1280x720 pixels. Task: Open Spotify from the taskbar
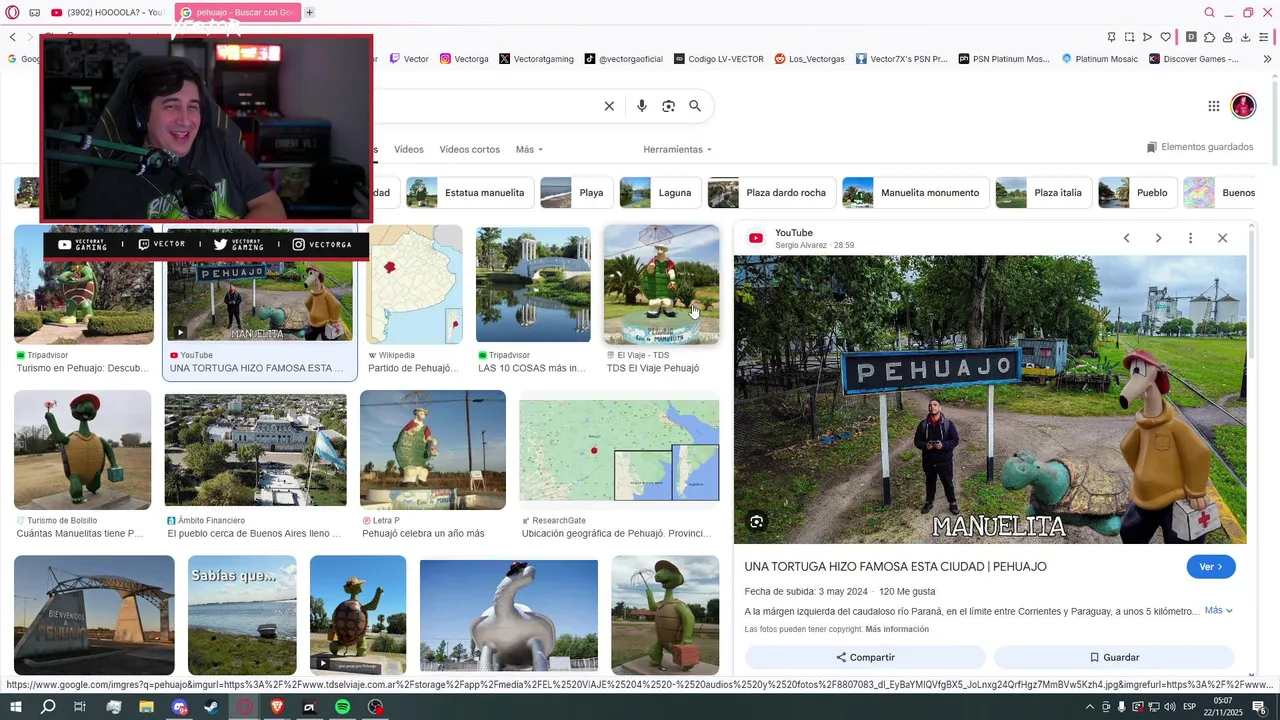(x=342, y=707)
